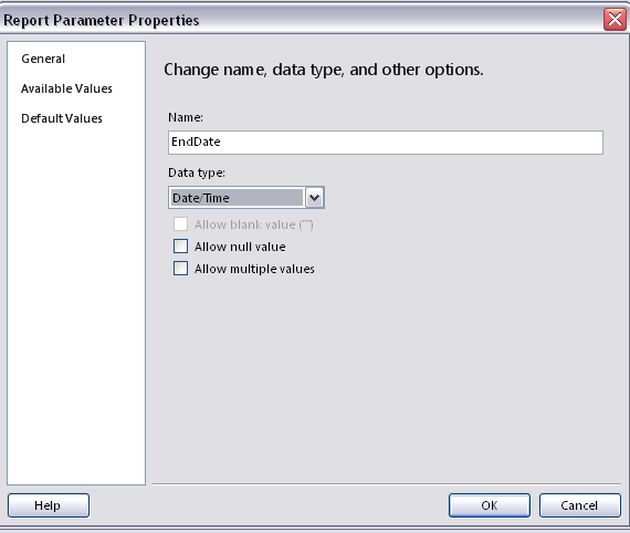Click the "Data type:" field label
630x533 pixels.
point(197,173)
